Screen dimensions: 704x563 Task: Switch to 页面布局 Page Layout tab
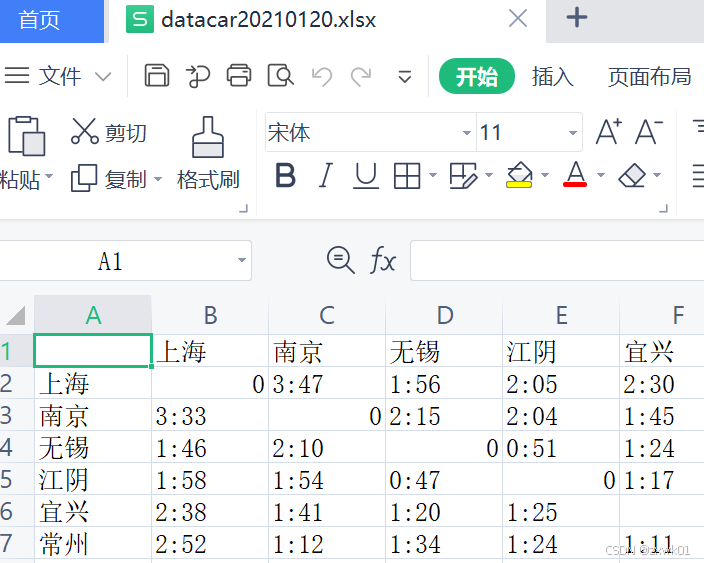point(649,76)
